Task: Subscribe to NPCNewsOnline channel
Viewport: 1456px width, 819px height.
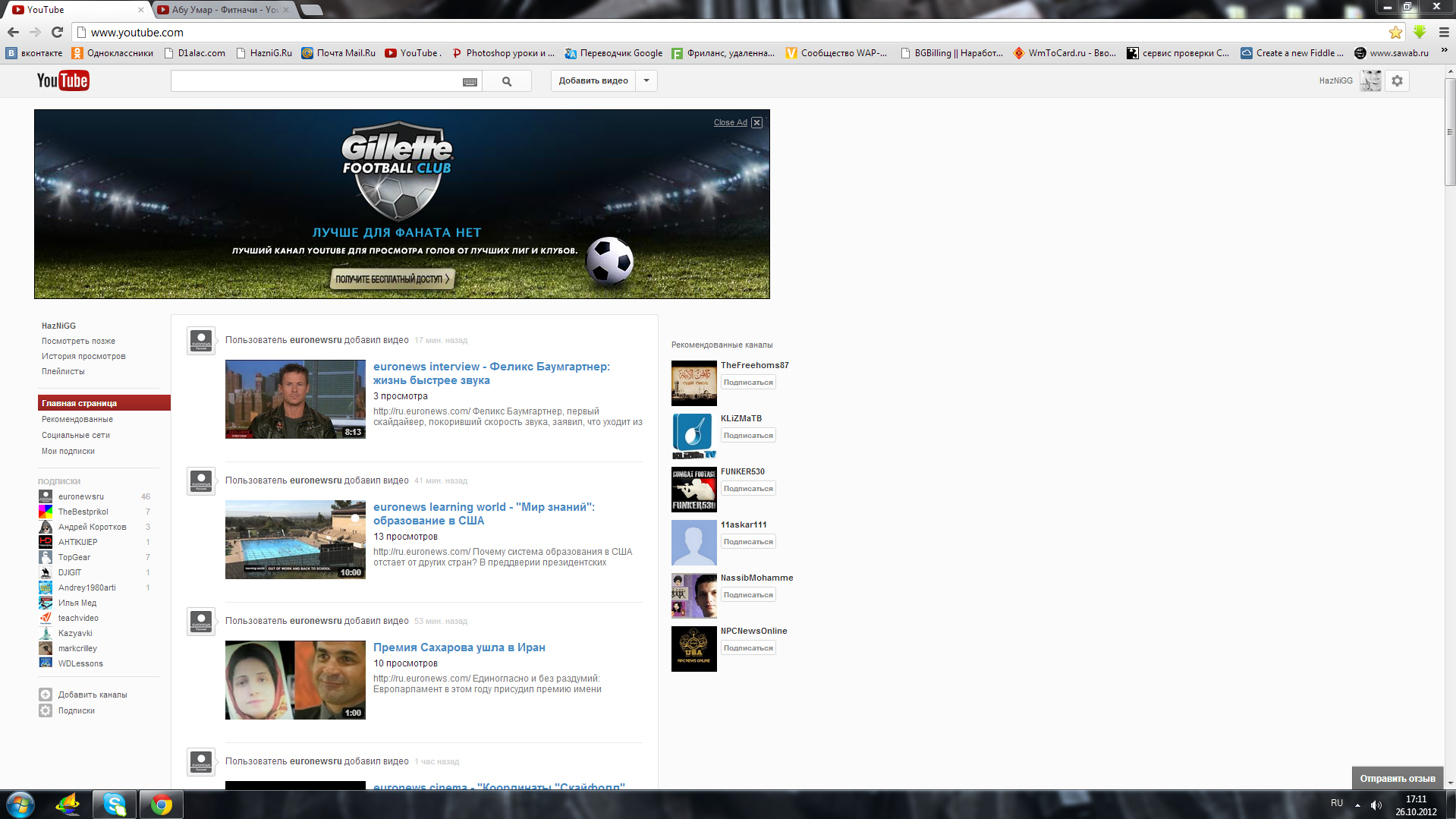Action: [748, 648]
